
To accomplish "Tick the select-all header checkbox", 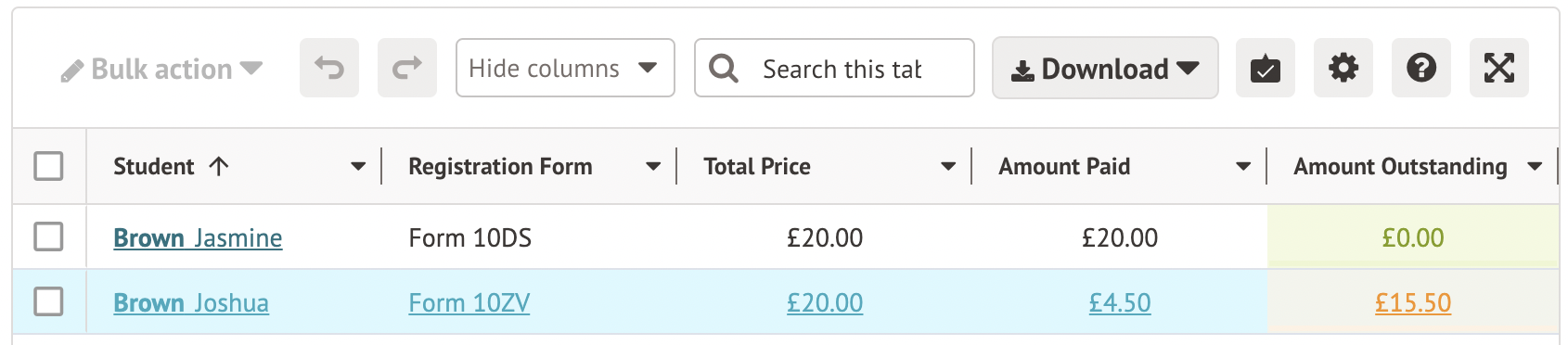I will coord(48,166).
